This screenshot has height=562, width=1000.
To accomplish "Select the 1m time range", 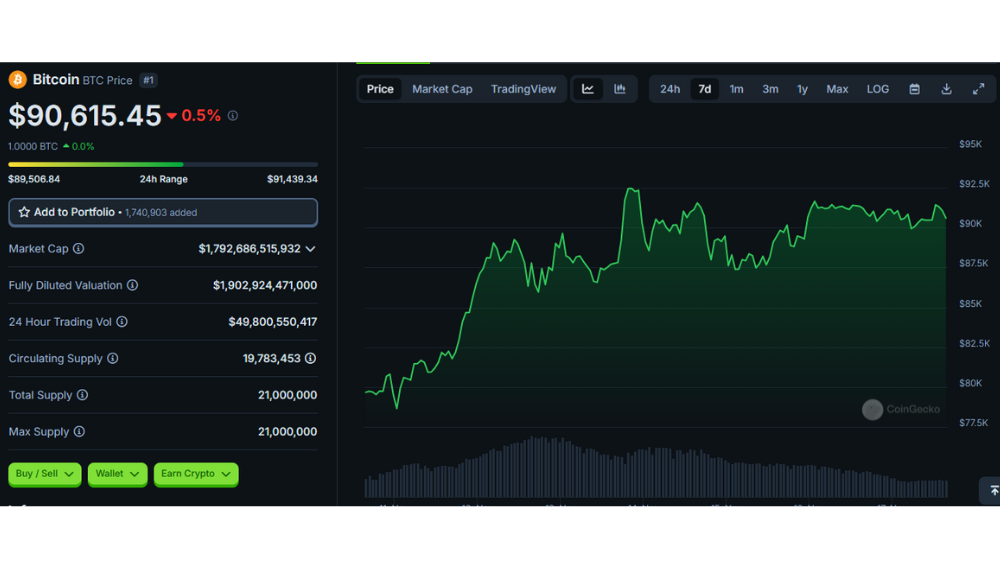I will coord(737,89).
